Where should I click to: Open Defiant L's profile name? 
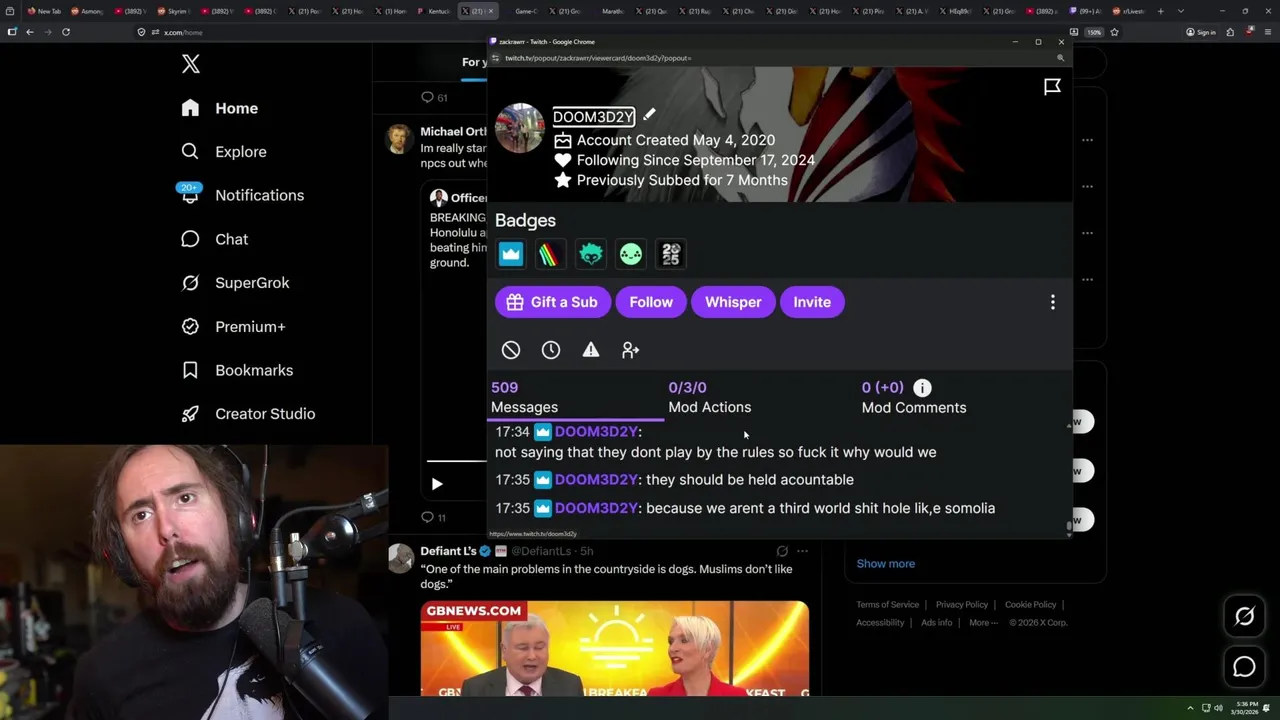pos(448,551)
